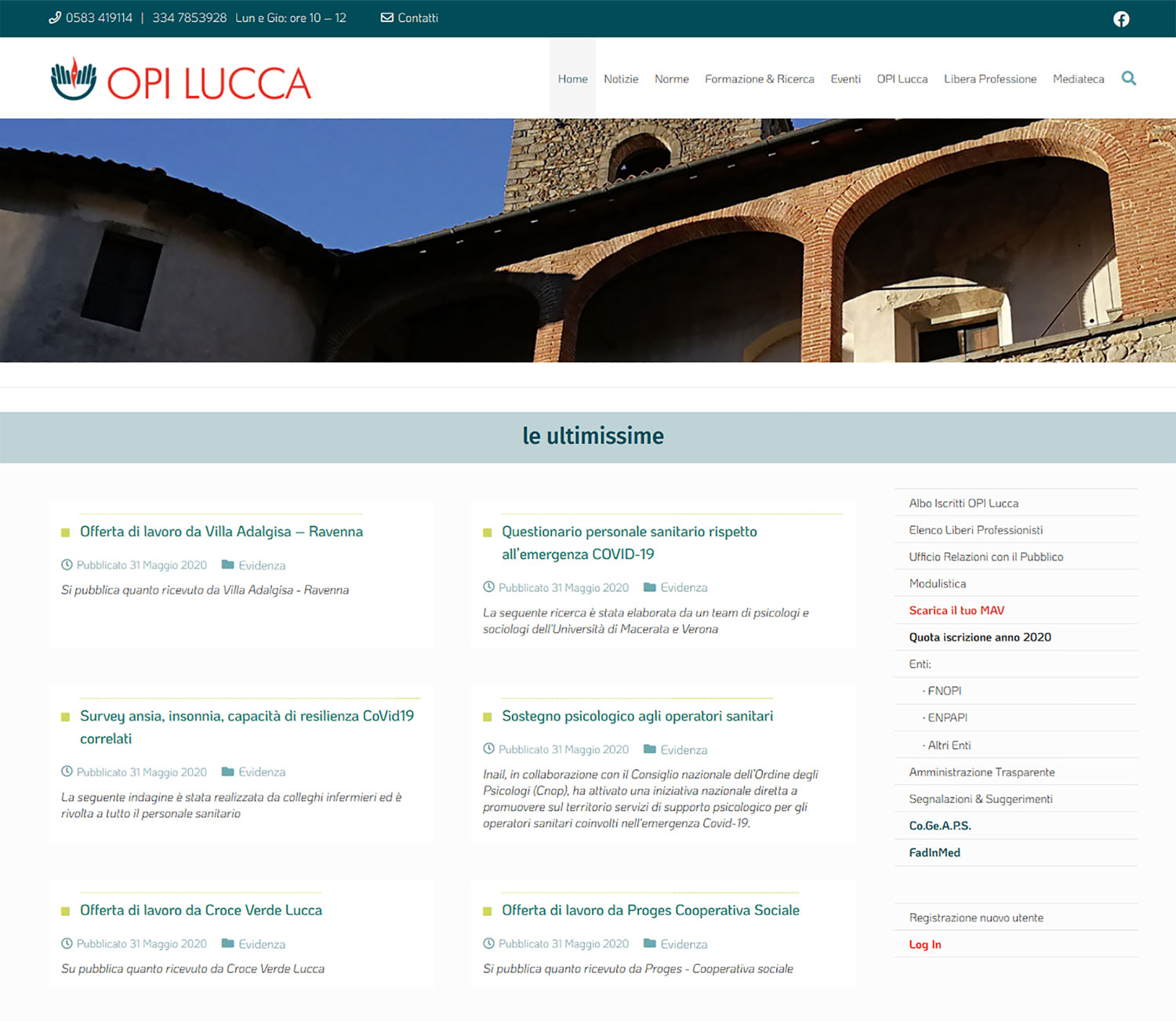Expand the Norme menu item
Image resolution: width=1176 pixels, height=1021 pixels.
[671, 79]
